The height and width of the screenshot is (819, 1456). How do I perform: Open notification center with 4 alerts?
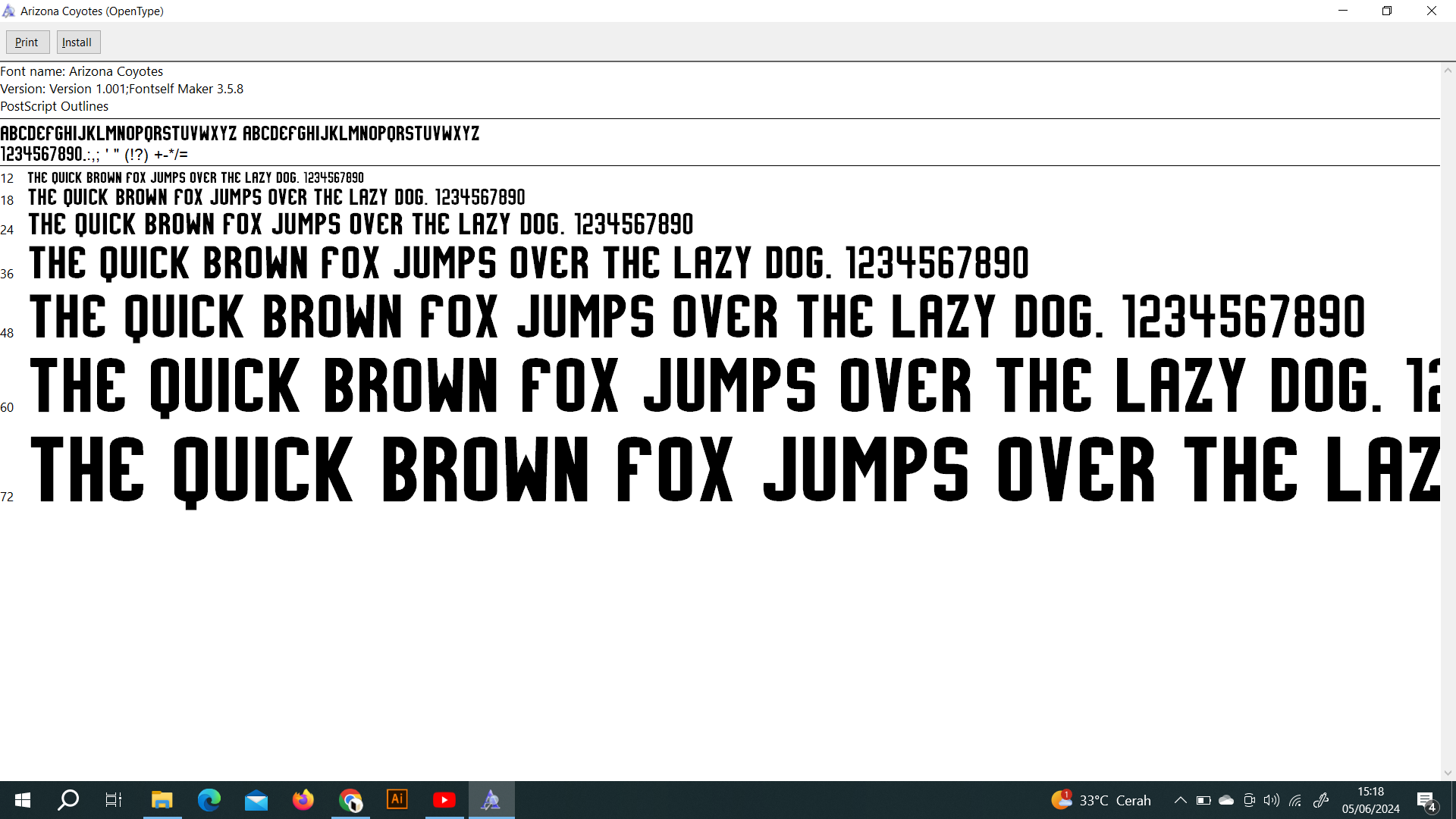tap(1426, 800)
